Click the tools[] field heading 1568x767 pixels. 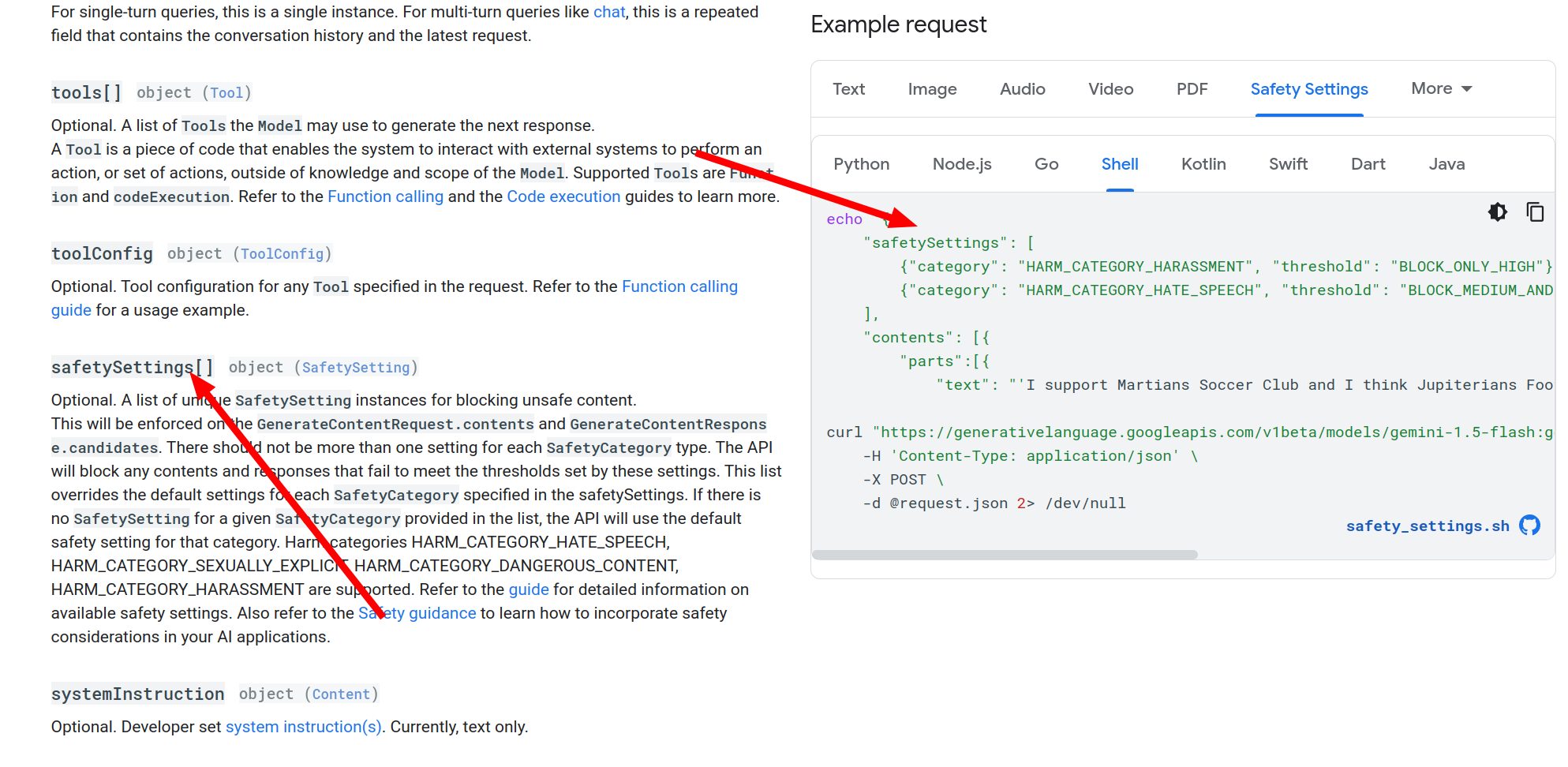[87, 93]
